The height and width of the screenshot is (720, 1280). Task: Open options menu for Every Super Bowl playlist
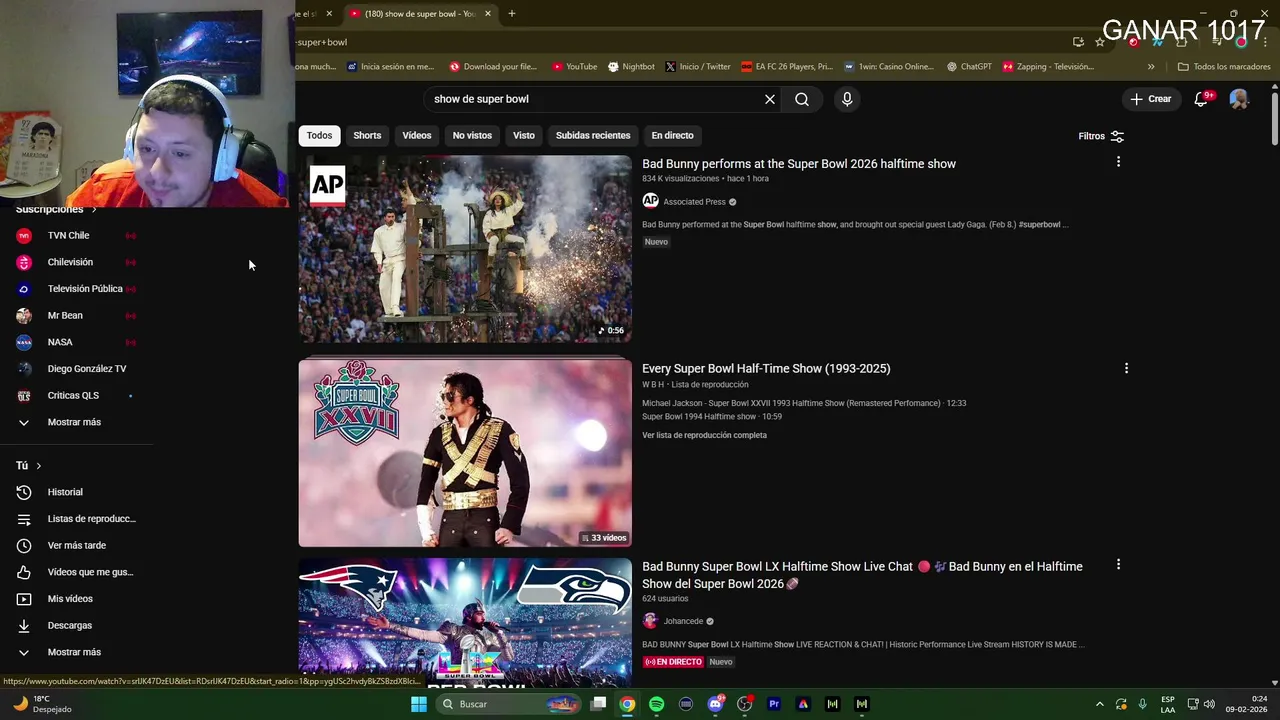[x=1126, y=368]
